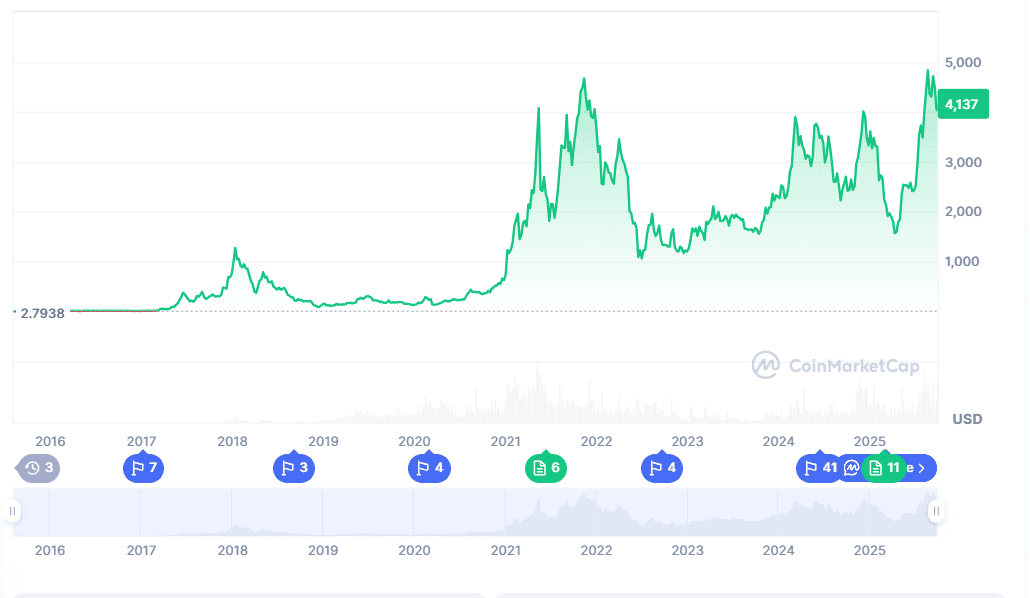Open the CoinMarketCap chat bubble icon
Viewport: 1030px width, 598px height.
(x=851, y=468)
